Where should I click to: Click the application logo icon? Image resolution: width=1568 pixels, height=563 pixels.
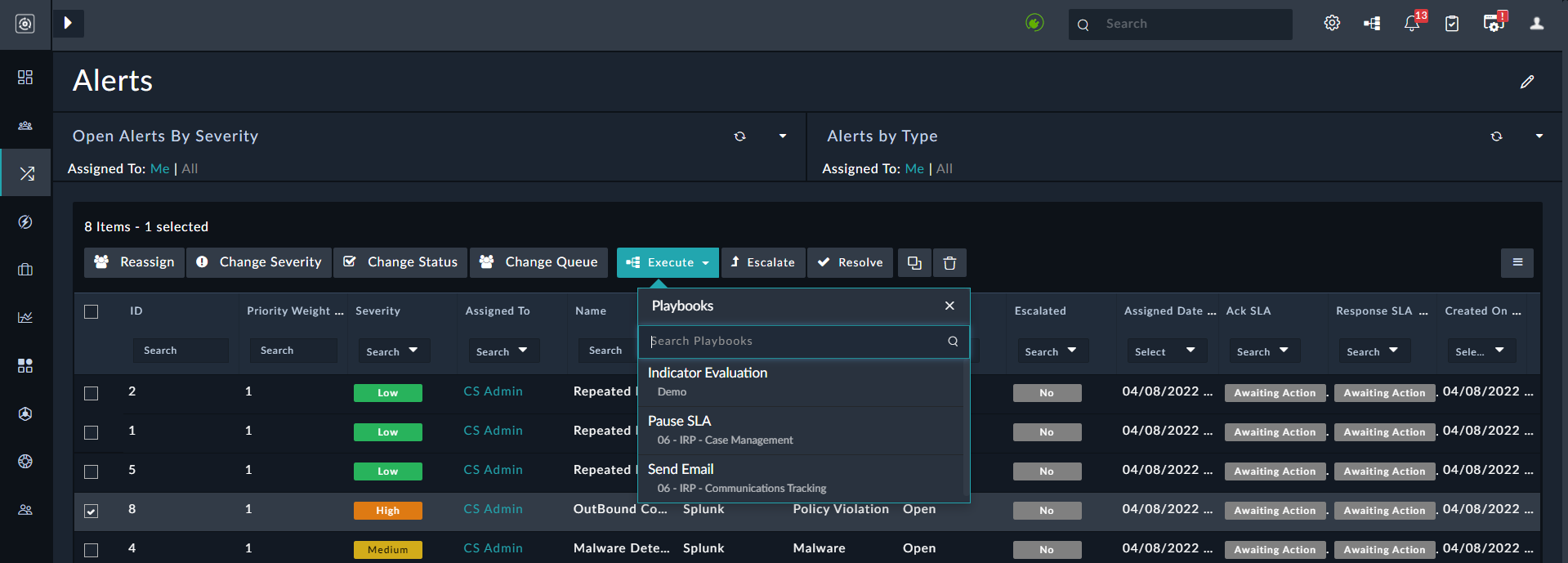pos(25,24)
